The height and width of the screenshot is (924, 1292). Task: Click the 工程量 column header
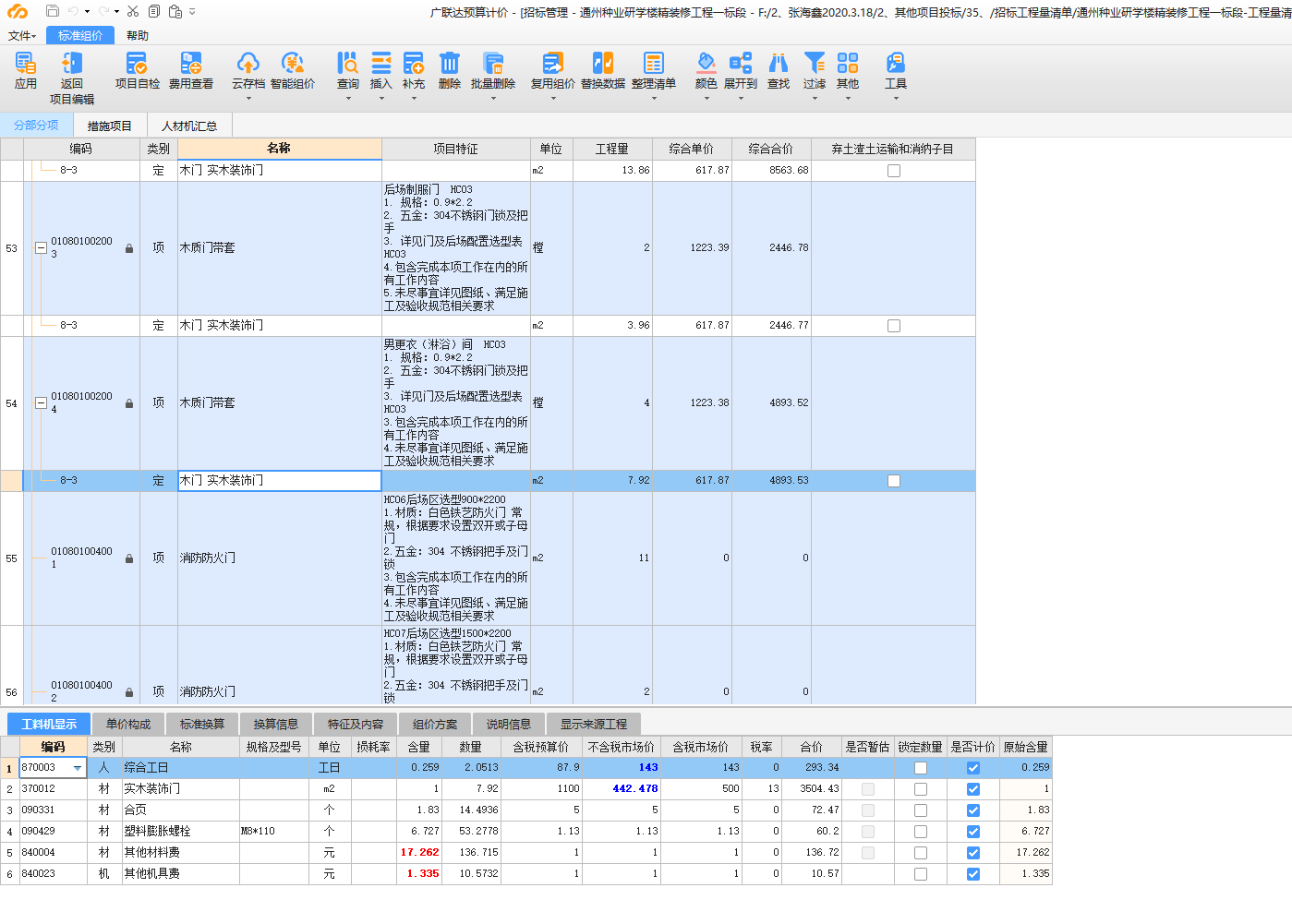612,149
